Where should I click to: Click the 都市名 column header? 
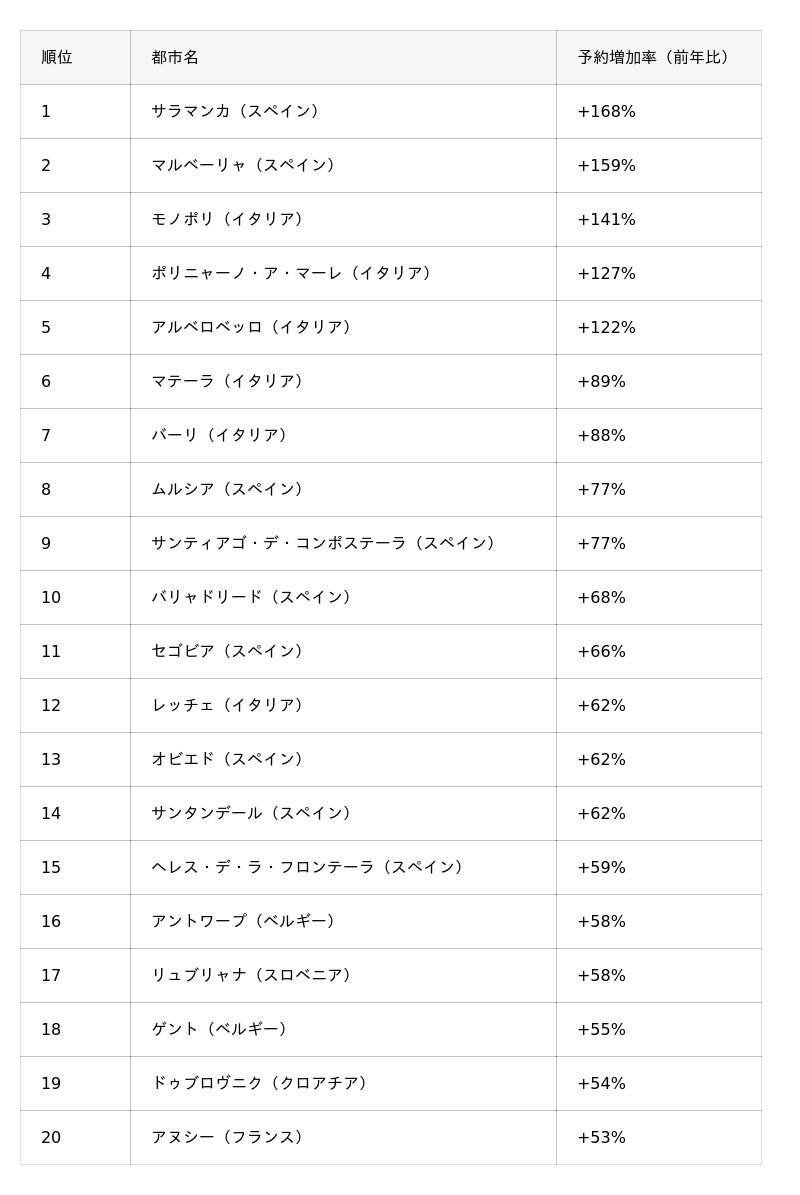[175, 58]
